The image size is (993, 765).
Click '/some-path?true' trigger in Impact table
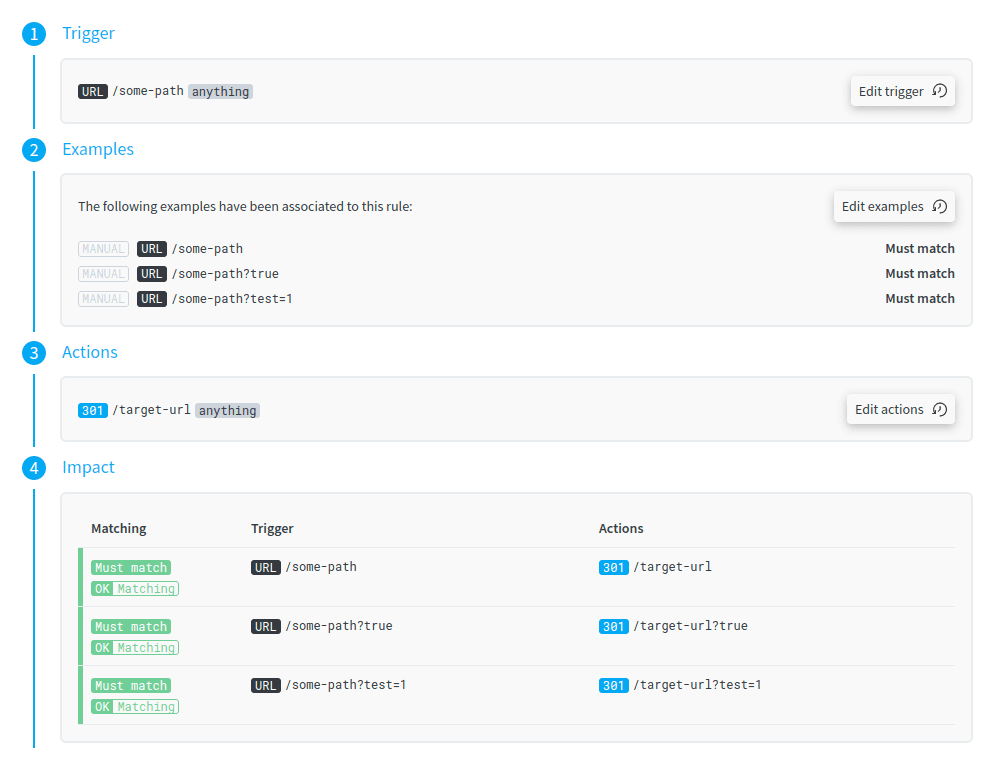point(339,626)
